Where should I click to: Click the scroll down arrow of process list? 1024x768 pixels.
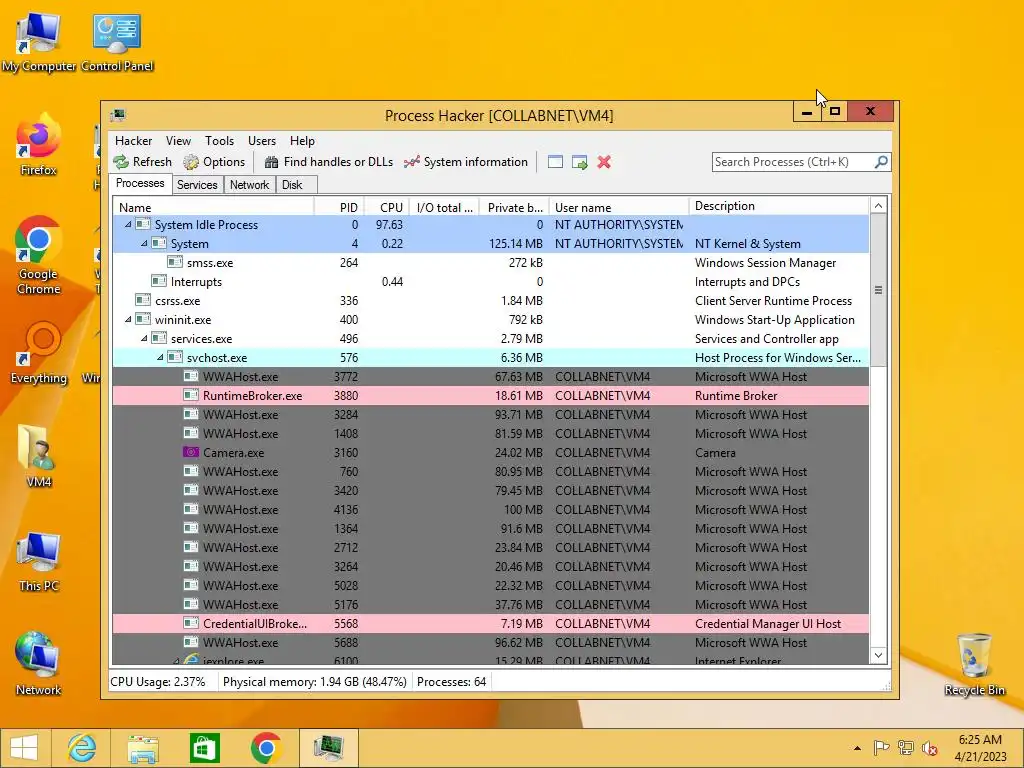pyautogui.click(x=878, y=655)
